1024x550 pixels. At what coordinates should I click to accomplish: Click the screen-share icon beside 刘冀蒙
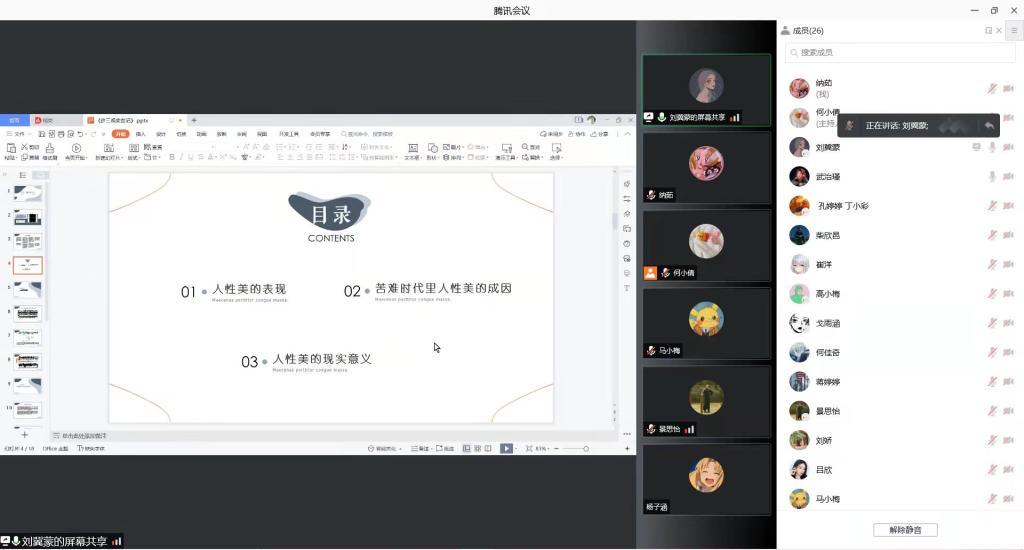(x=976, y=147)
